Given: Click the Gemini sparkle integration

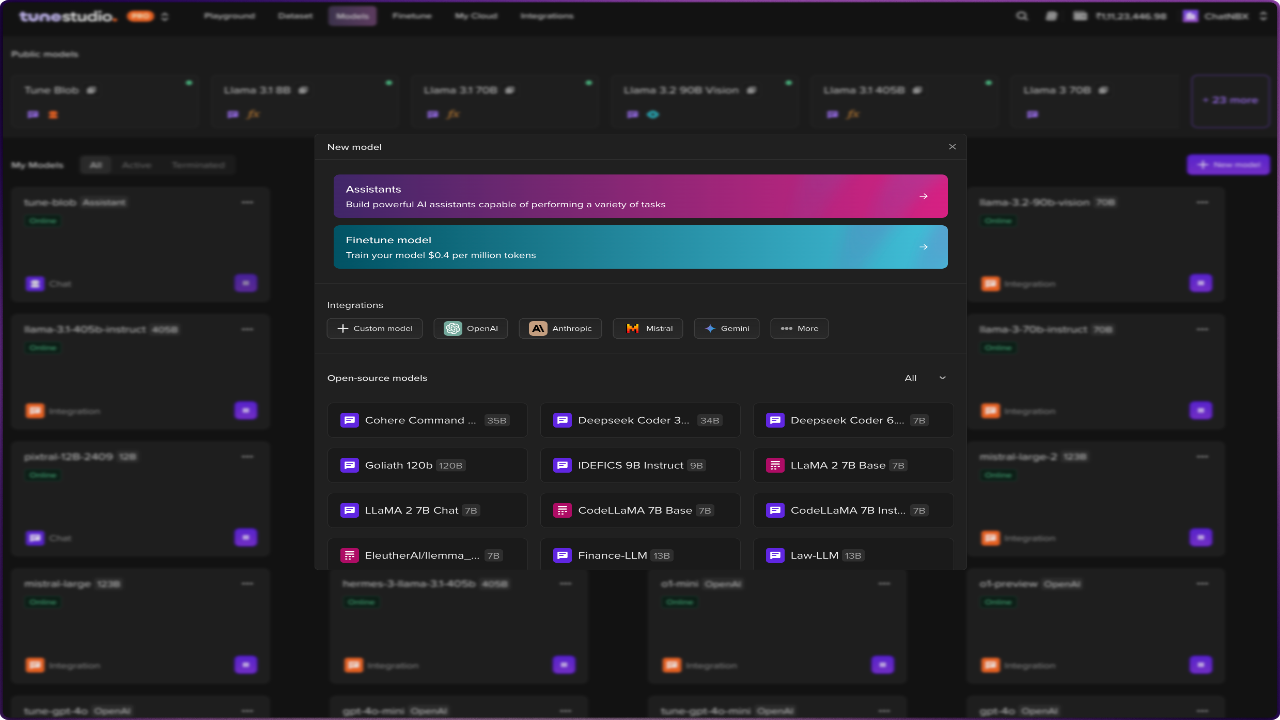Looking at the screenshot, I should pyautogui.click(x=710, y=328).
